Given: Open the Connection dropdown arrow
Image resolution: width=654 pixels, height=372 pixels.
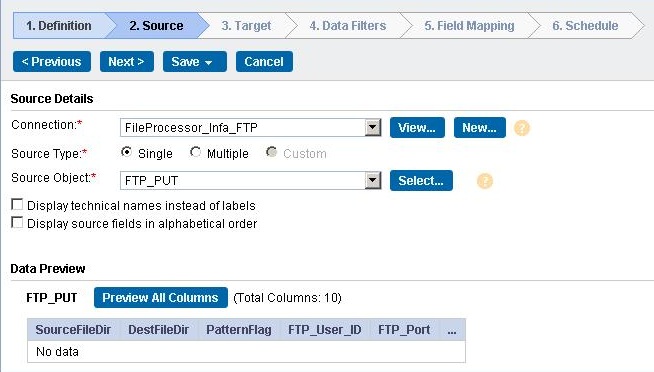Looking at the screenshot, I should click(x=373, y=128).
